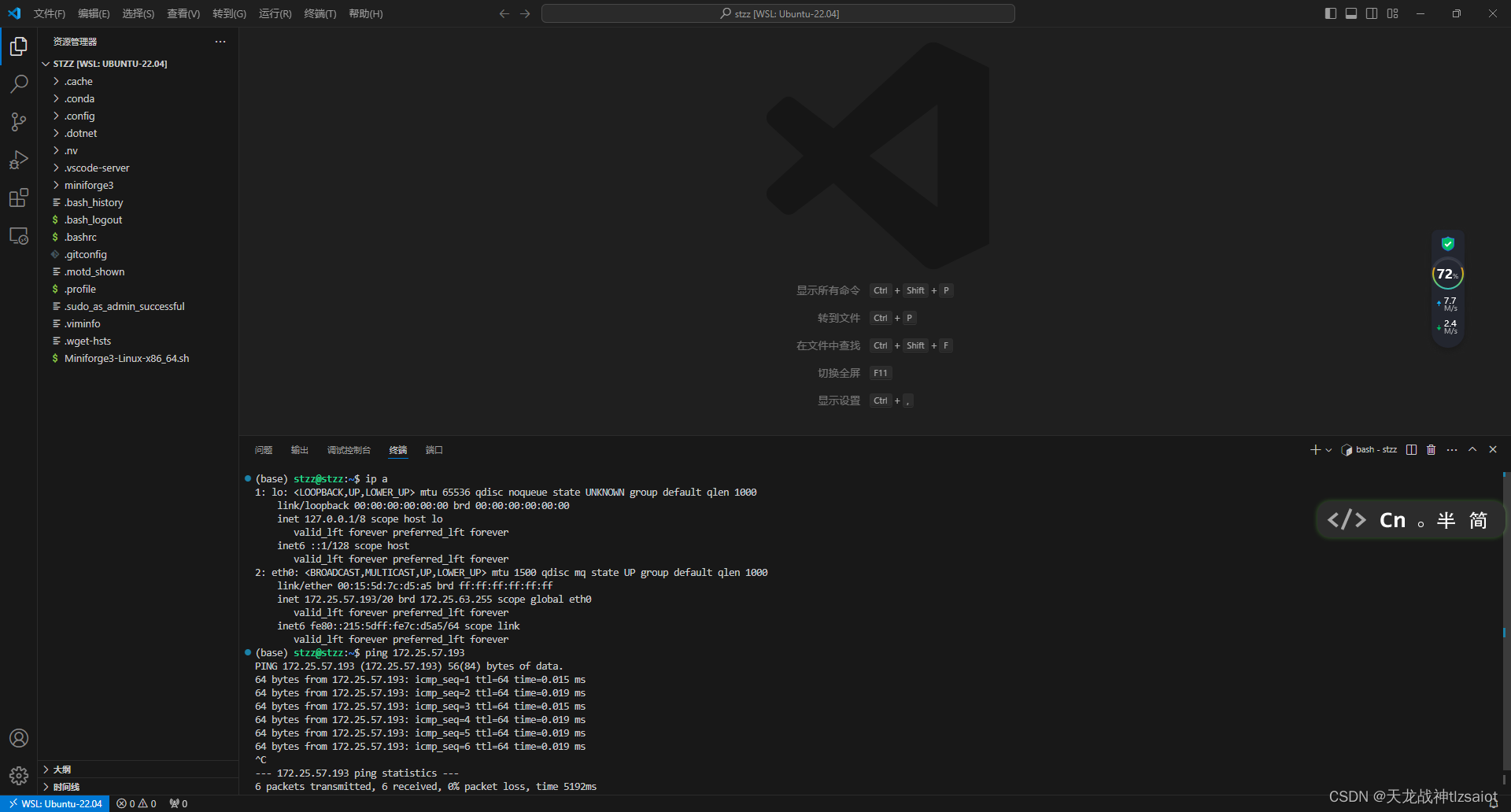Open errors and warnings status item
The width and height of the screenshot is (1511, 812).
(136, 803)
